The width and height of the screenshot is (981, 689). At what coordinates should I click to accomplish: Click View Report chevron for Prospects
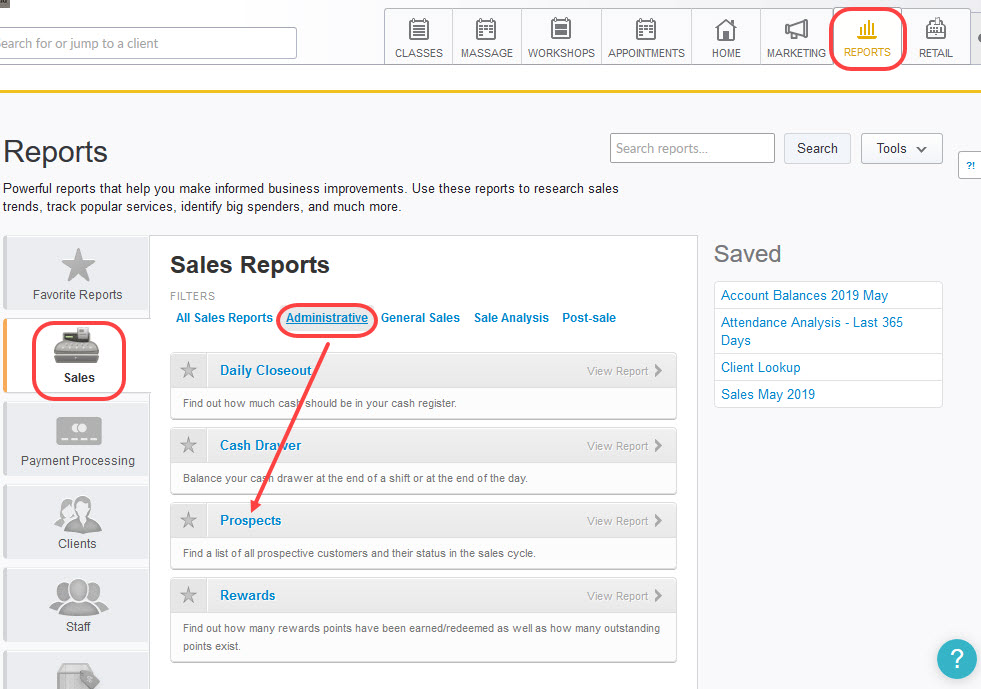pos(658,521)
